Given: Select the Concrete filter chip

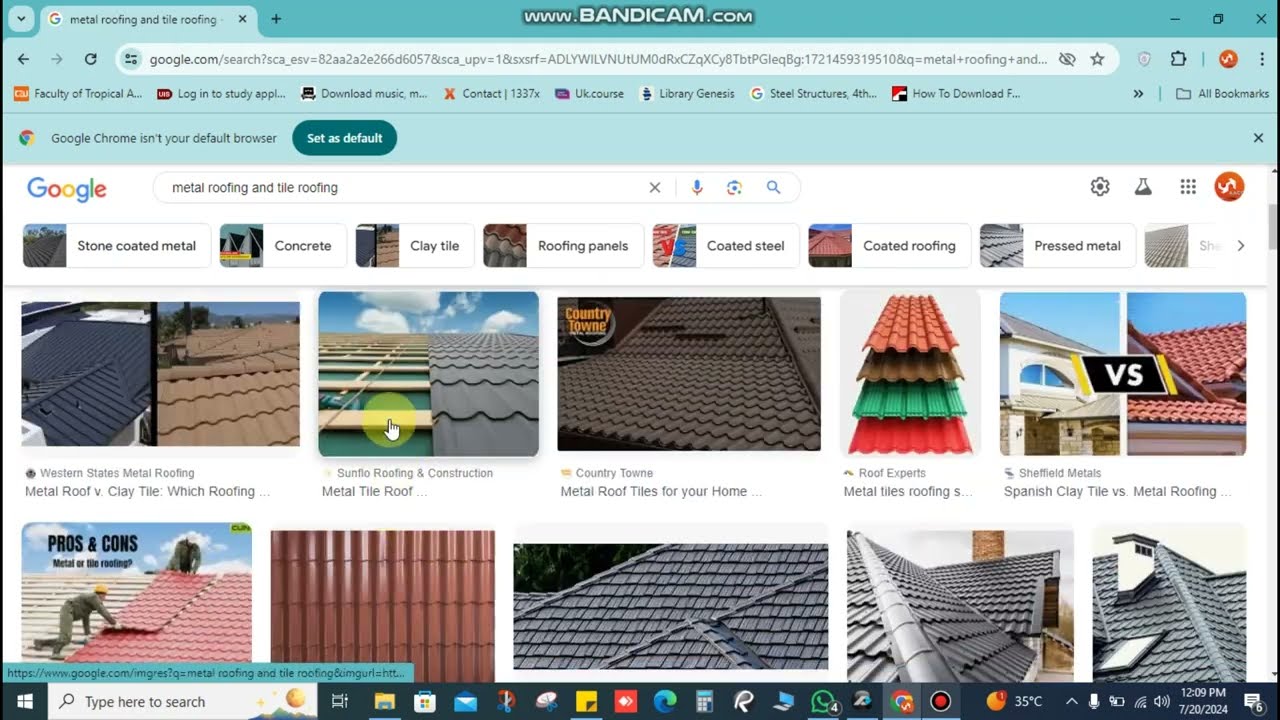Looking at the screenshot, I should pyautogui.click(x=283, y=245).
